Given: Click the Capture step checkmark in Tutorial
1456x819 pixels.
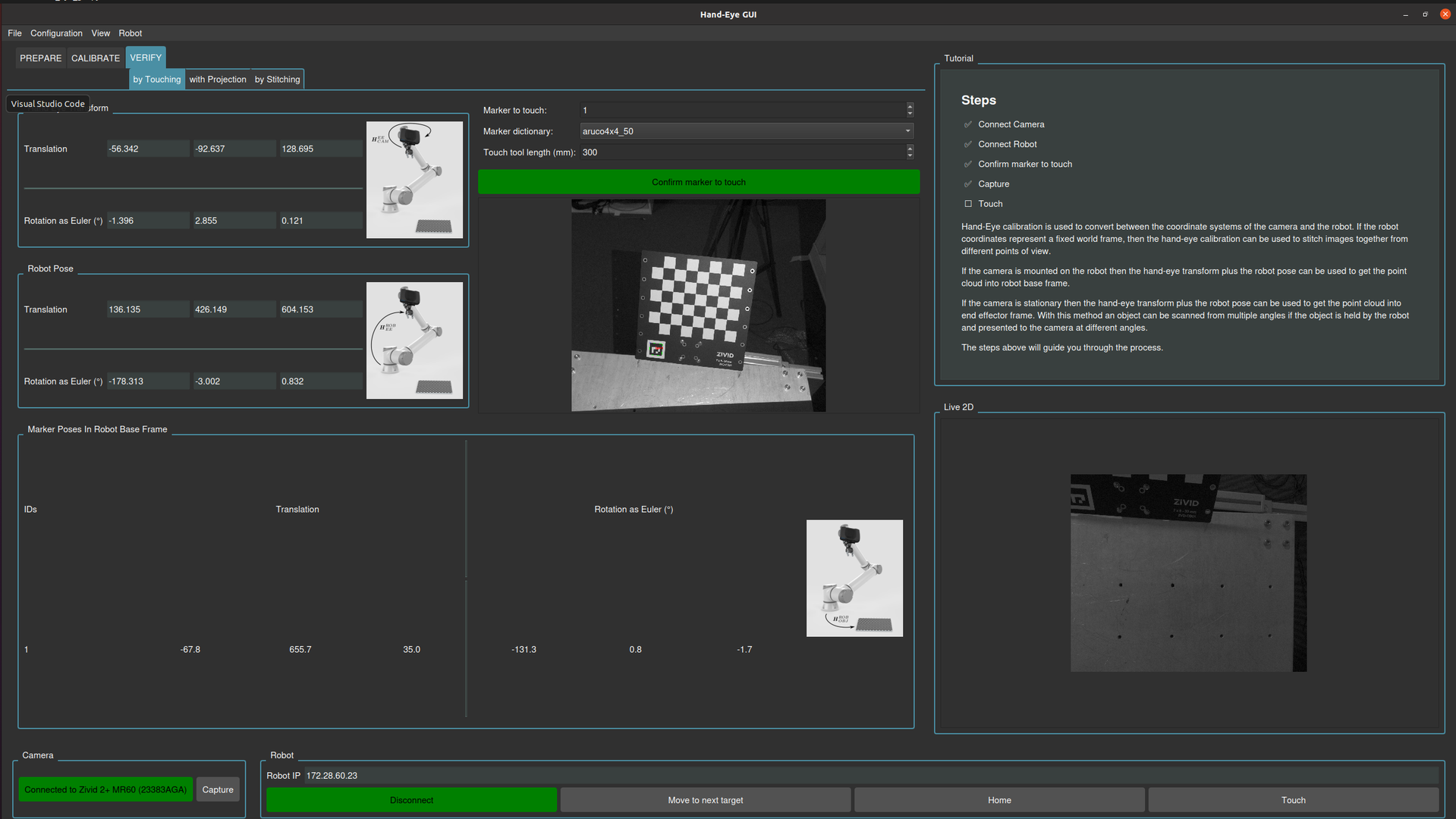Looking at the screenshot, I should coord(968,184).
